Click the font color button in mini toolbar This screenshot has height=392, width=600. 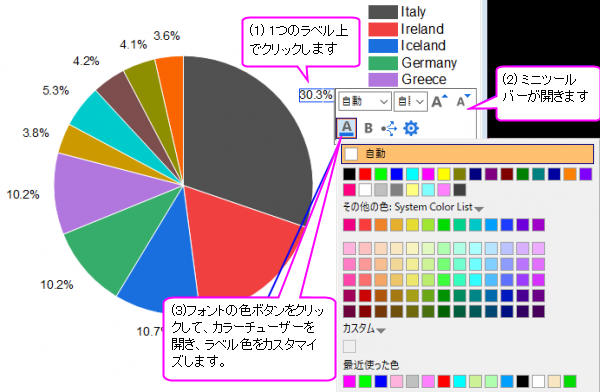(347, 128)
